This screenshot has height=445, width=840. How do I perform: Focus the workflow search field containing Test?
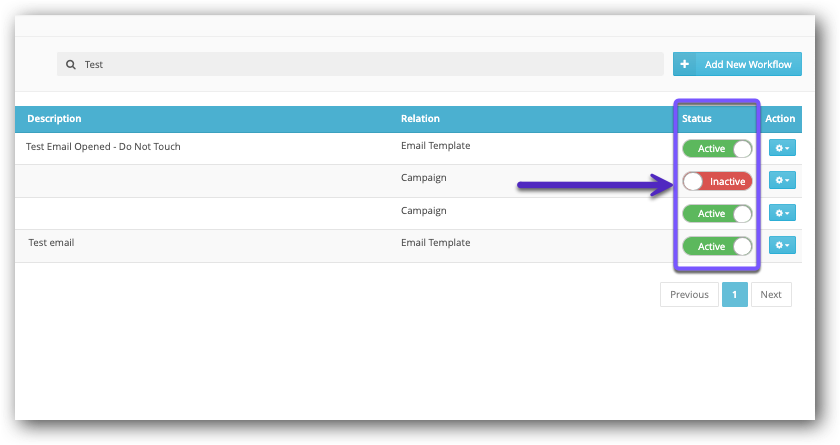360,64
